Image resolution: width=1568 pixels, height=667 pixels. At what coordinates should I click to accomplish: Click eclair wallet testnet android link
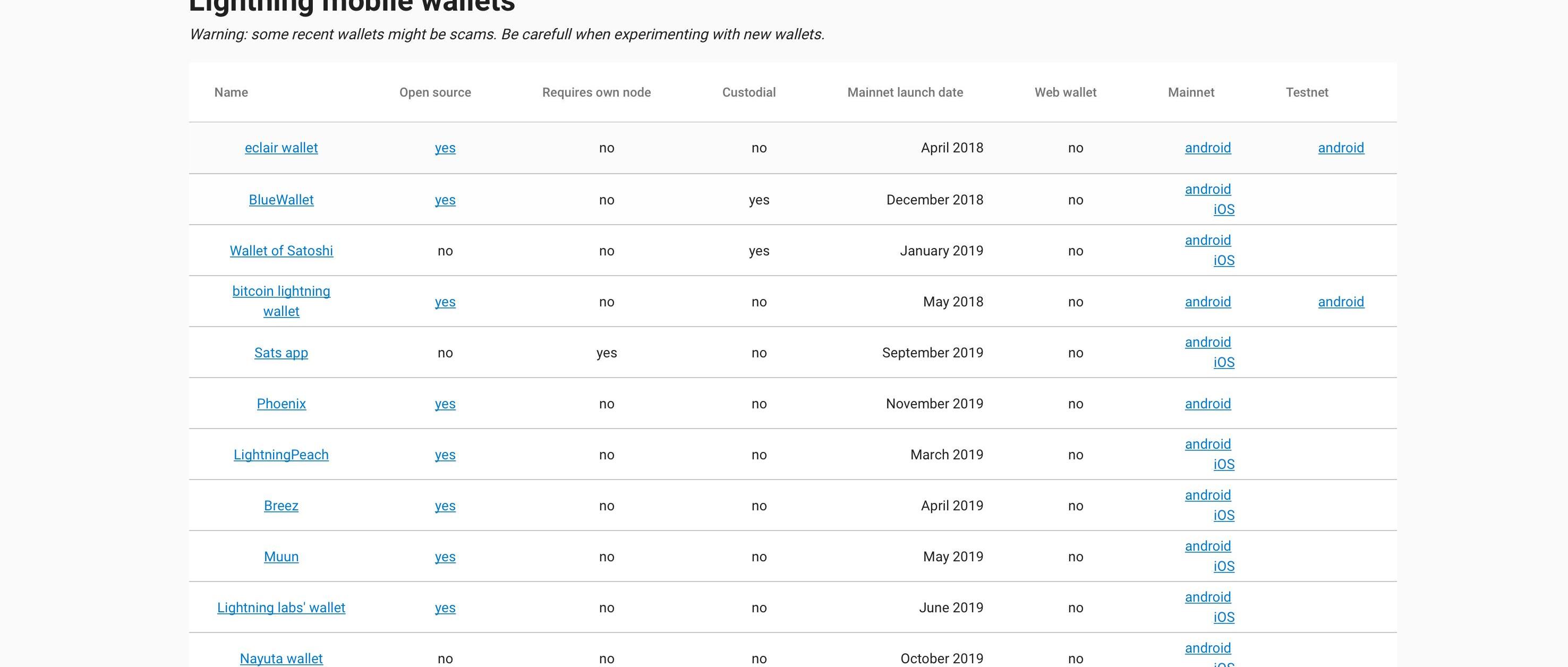1340,148
